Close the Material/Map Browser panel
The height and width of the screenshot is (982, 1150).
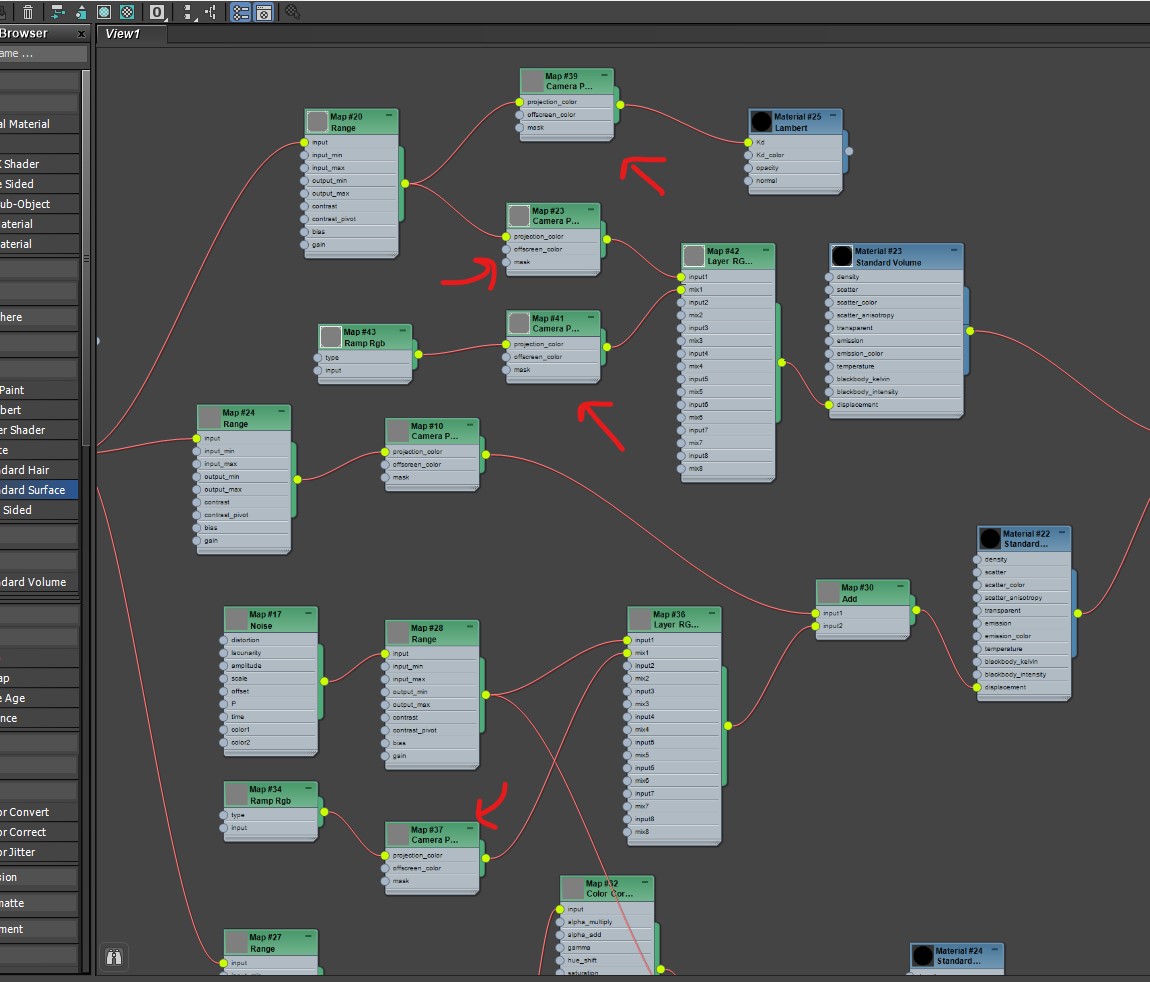click(82, 33)
